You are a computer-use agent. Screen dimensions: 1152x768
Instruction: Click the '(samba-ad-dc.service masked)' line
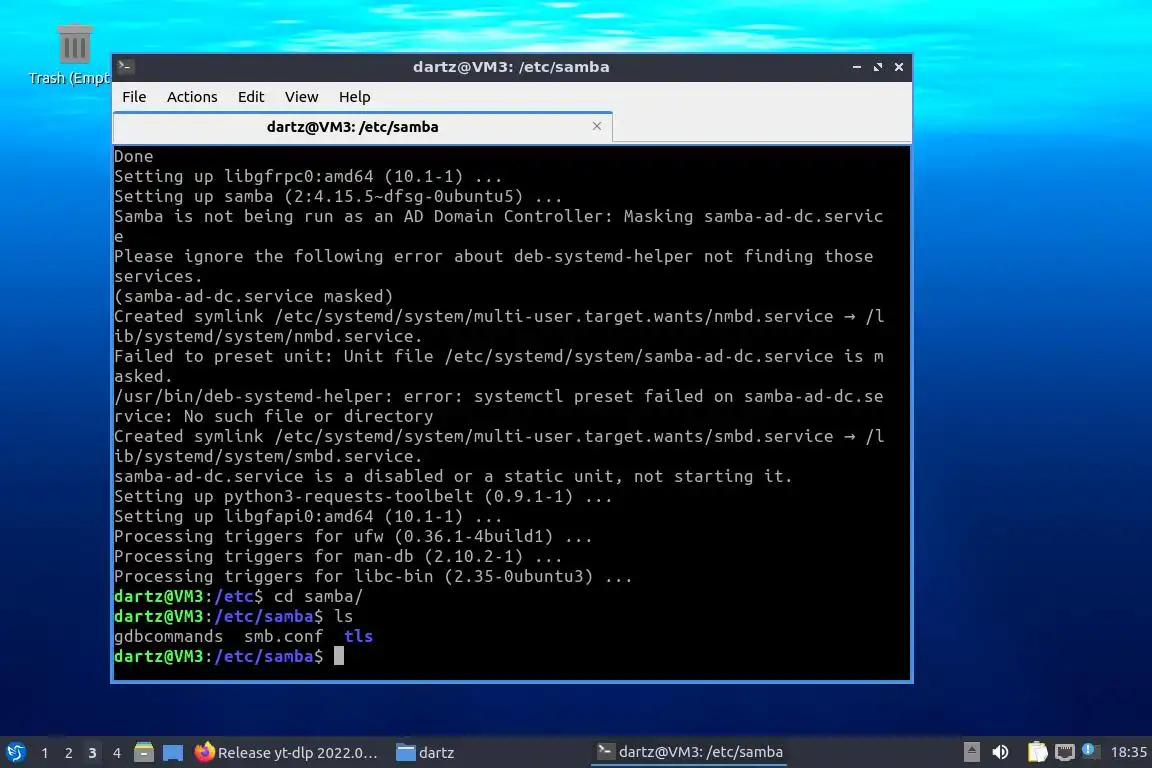click(253, 296)
